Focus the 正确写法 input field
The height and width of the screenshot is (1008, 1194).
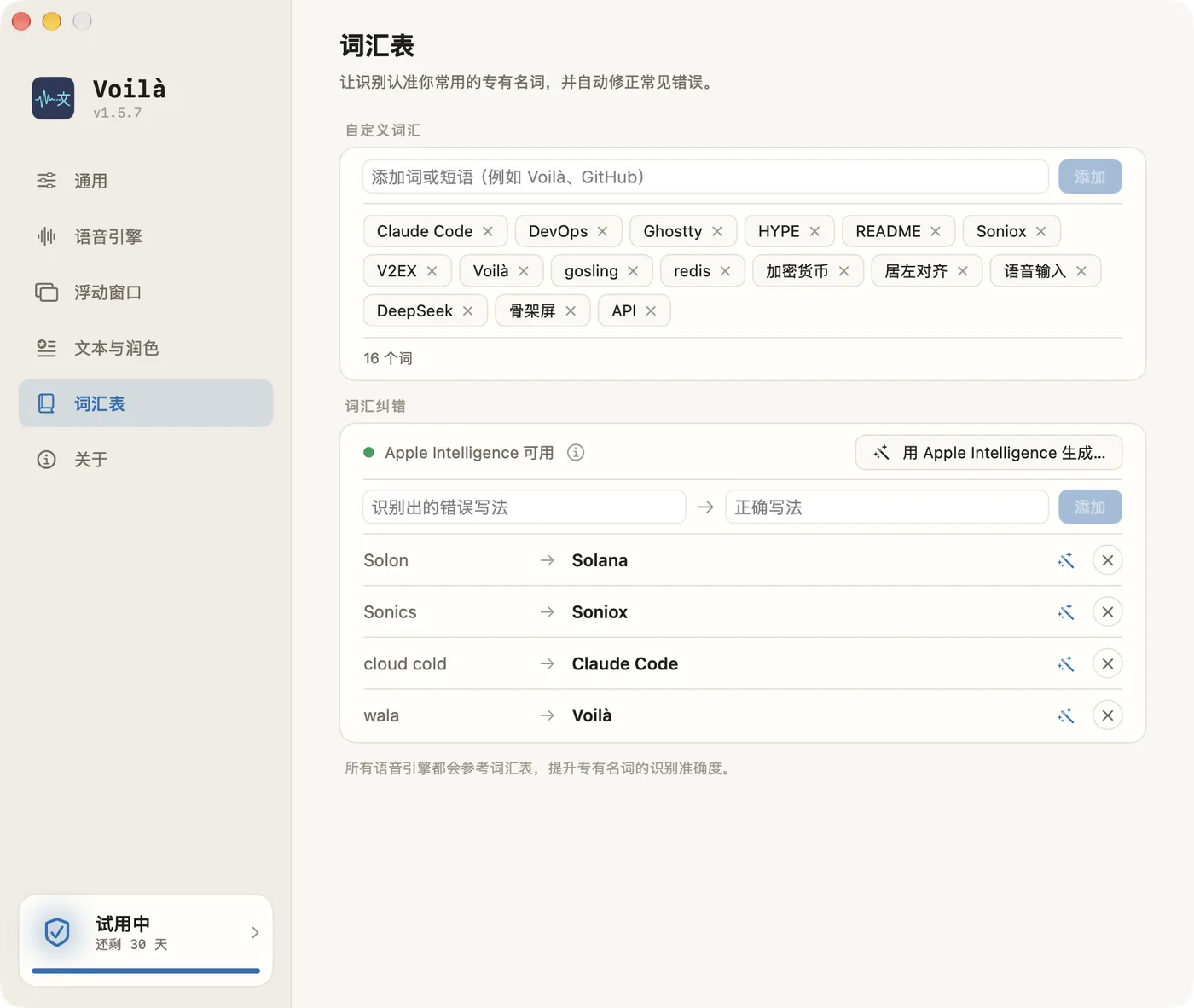[887, 507]
